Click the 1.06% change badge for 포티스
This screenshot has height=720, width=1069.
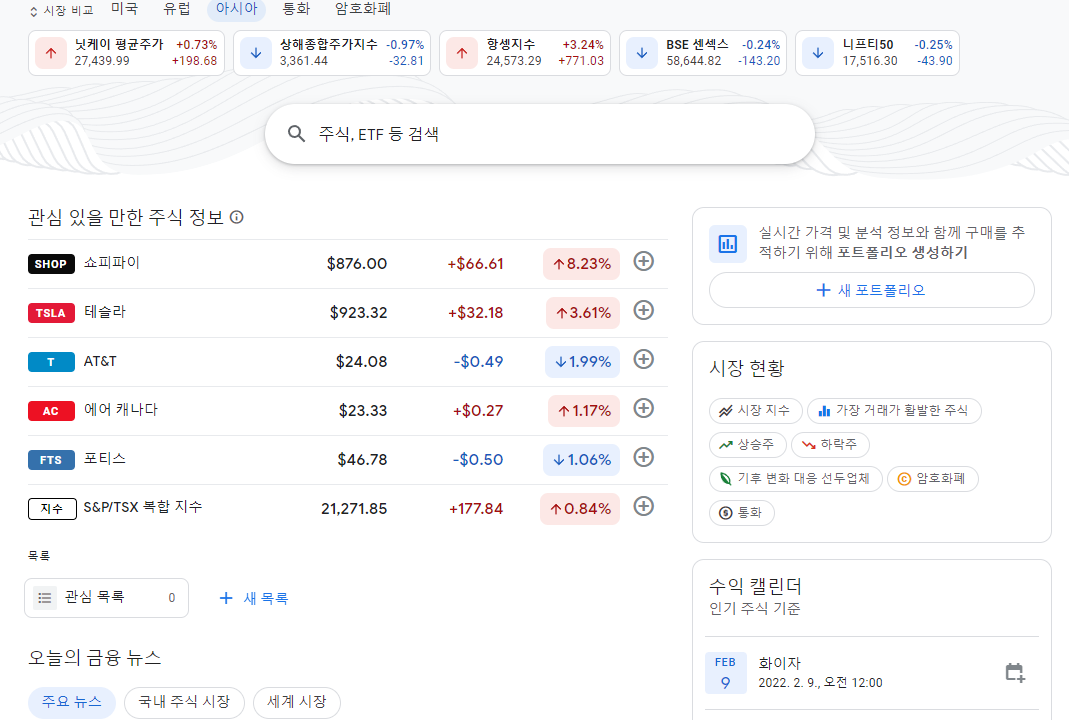point(581,460)
